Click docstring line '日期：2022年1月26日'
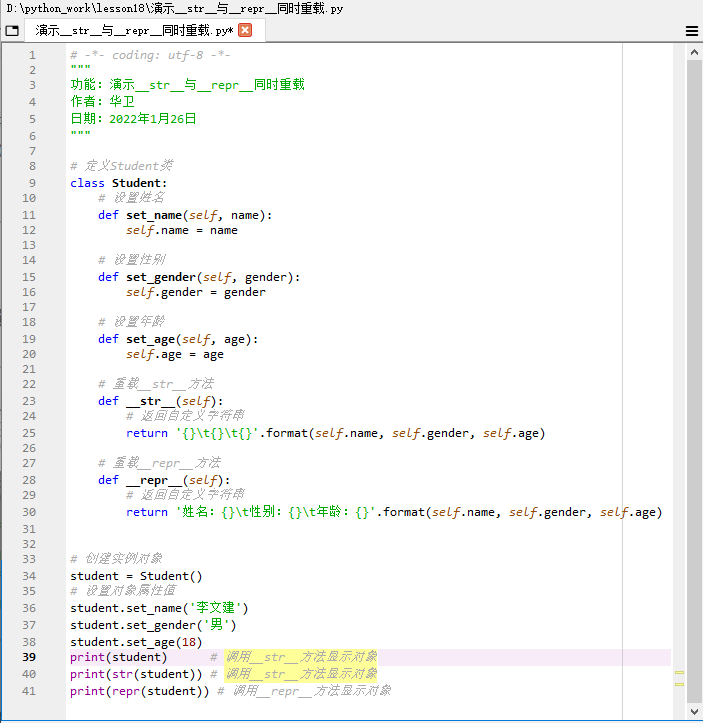 133,119
